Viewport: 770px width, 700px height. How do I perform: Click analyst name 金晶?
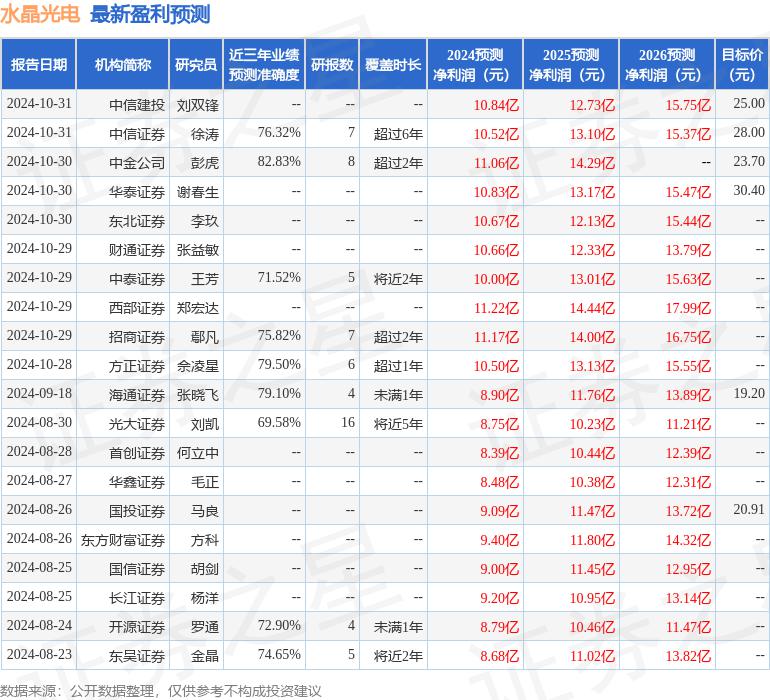tap(205, 655)
